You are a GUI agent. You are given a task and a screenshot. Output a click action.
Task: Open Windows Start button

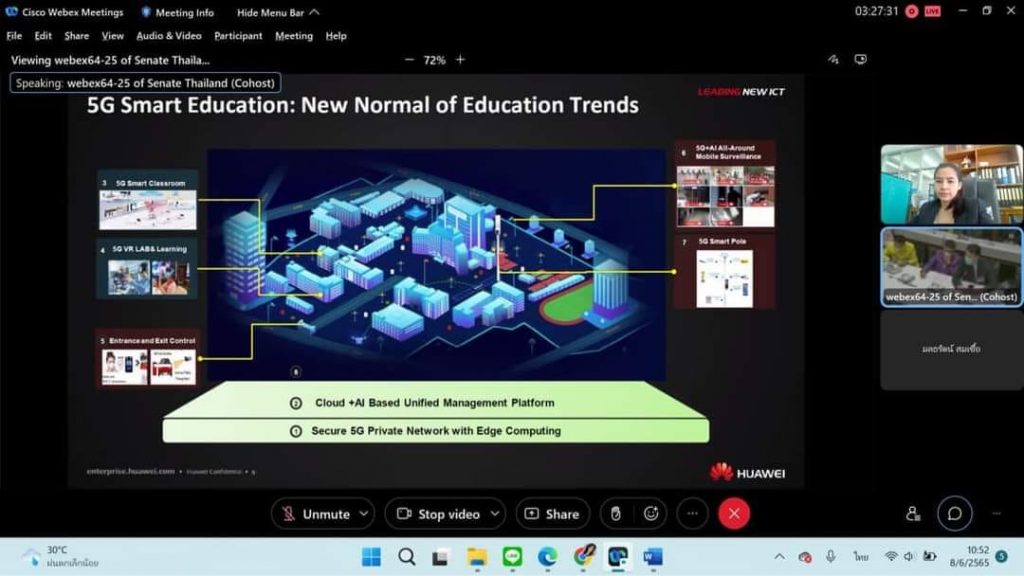click(x=372, y=557)
